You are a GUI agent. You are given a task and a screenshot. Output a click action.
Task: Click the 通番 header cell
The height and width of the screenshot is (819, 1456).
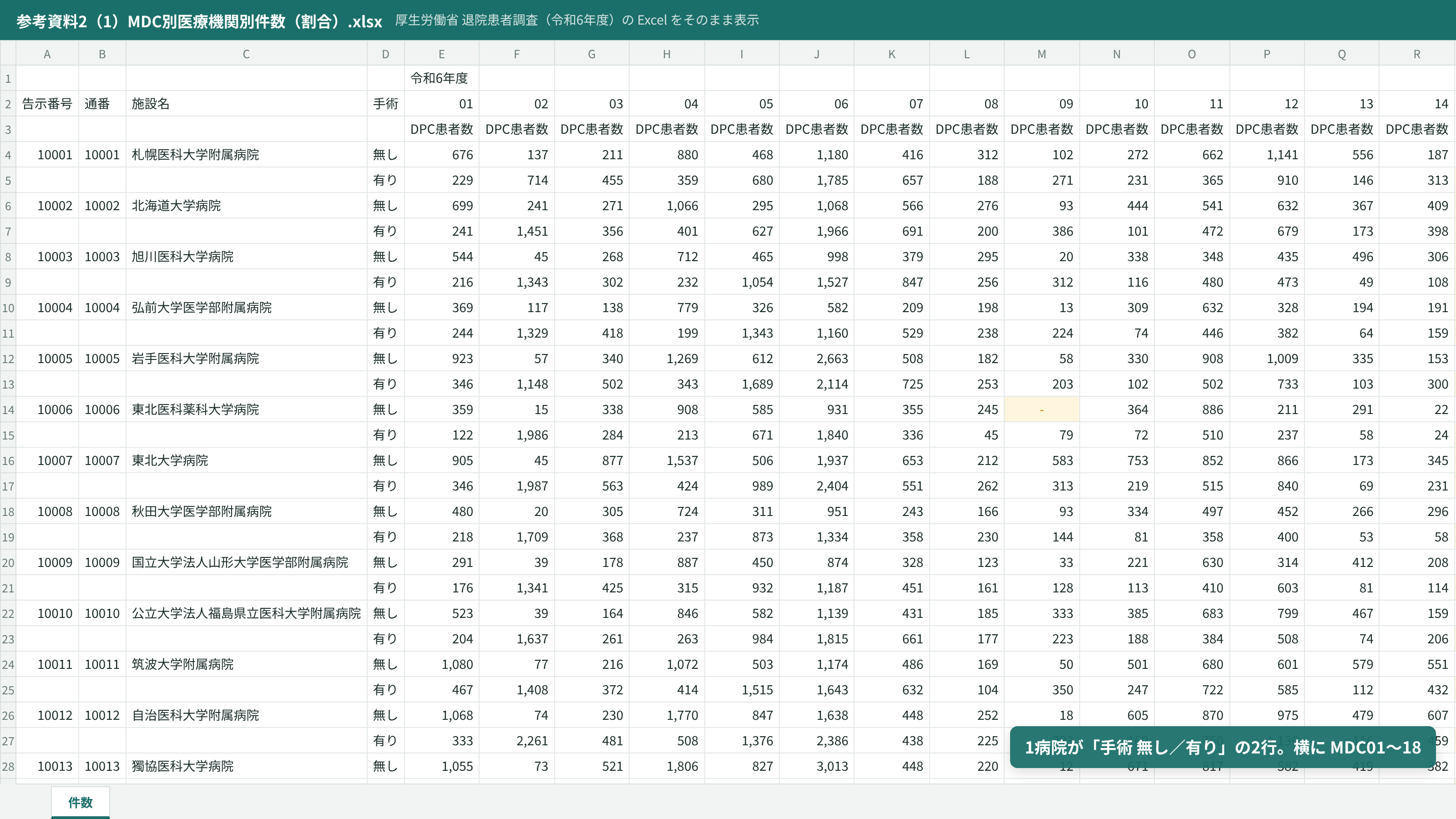[x=102, y=104]
